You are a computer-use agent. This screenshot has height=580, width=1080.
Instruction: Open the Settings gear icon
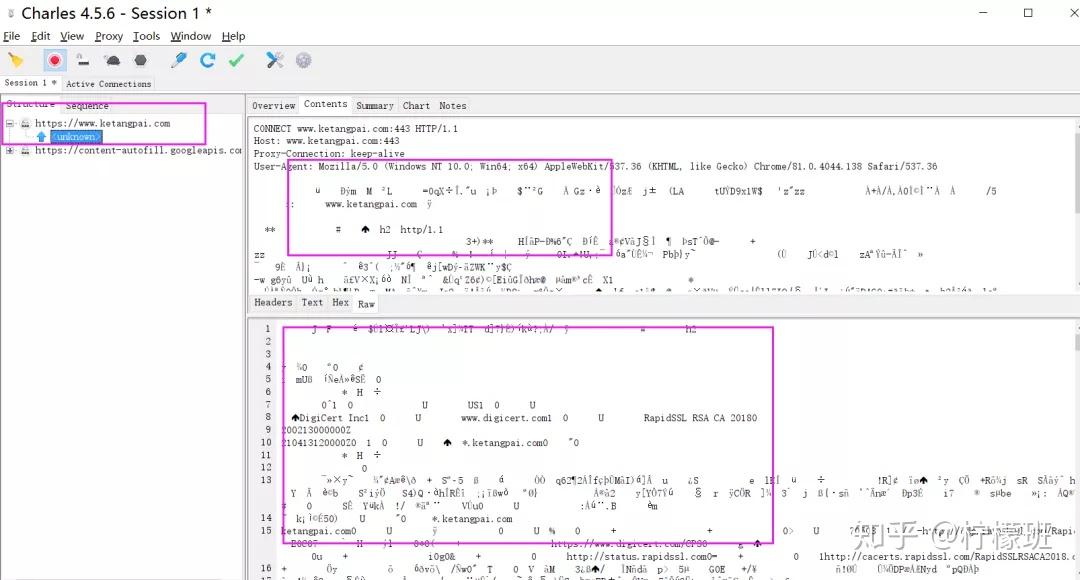[304, 61]
